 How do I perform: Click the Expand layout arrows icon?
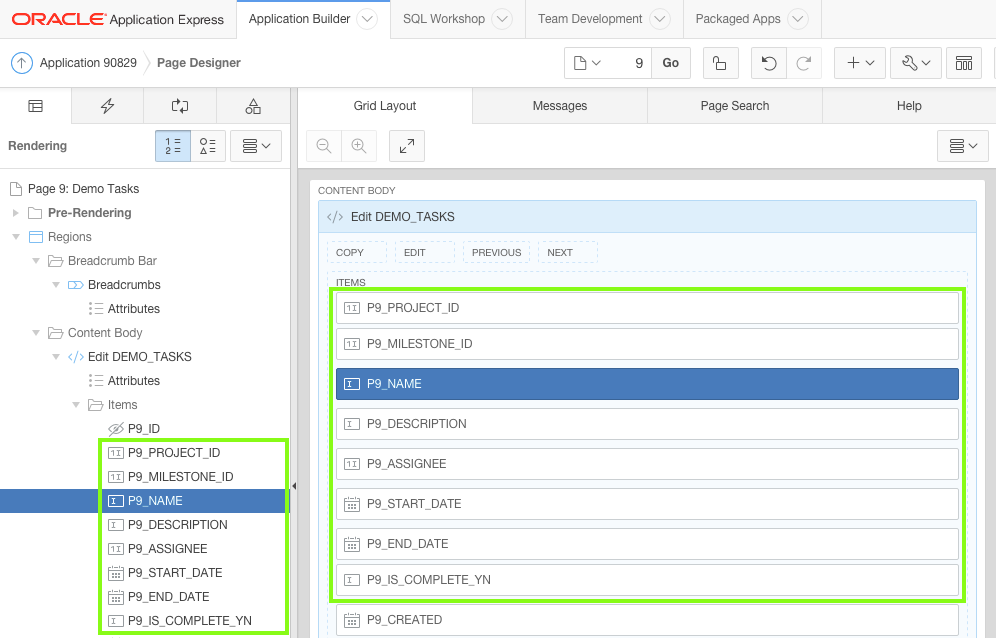click(x=407, y=146)
